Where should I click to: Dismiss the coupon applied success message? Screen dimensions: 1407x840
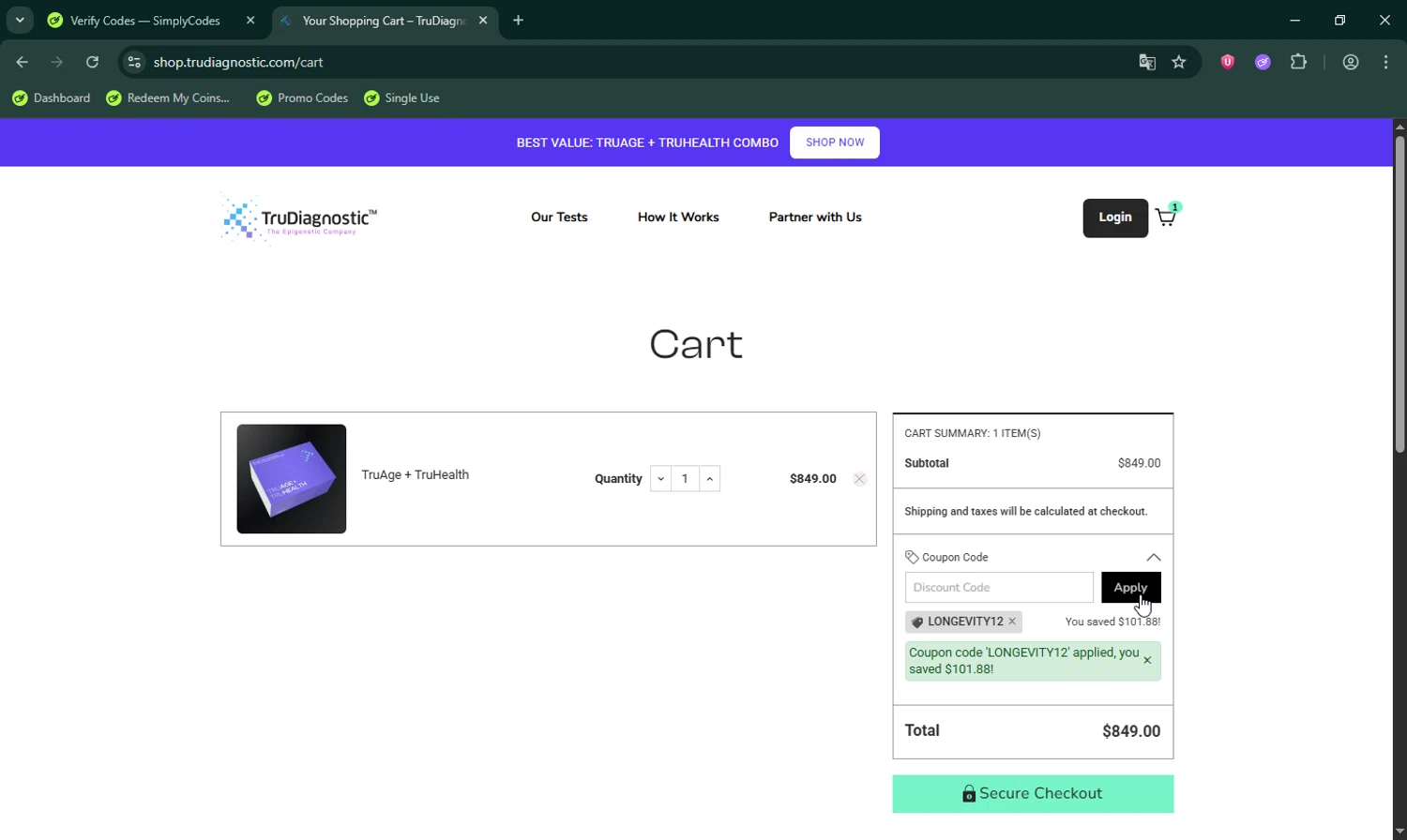1147,661
